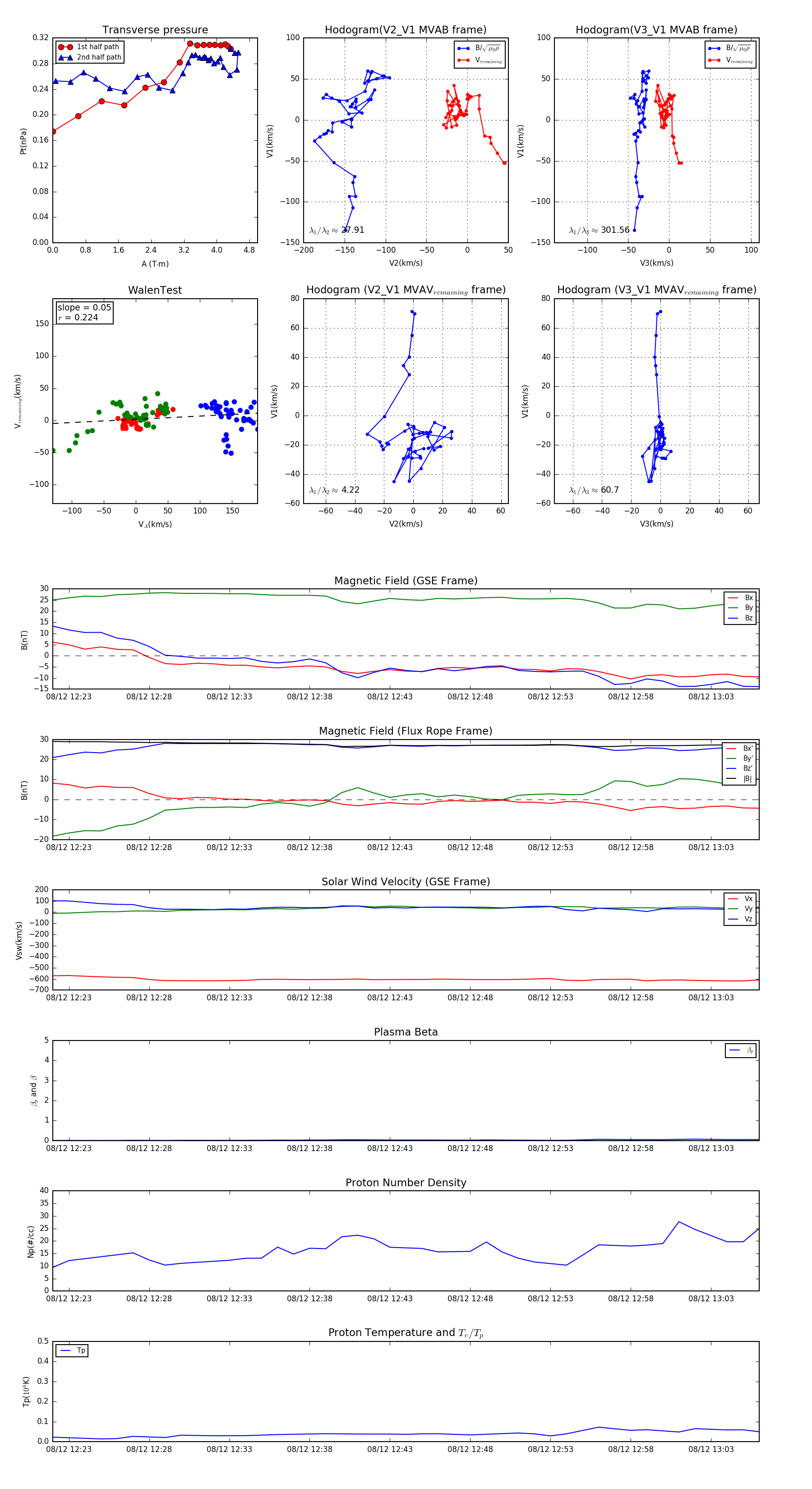The height and width of the screenshot is (1489, 812).
Task: Click the 'Proton Temperature and Te/Tp' title
Action: 406,1333
